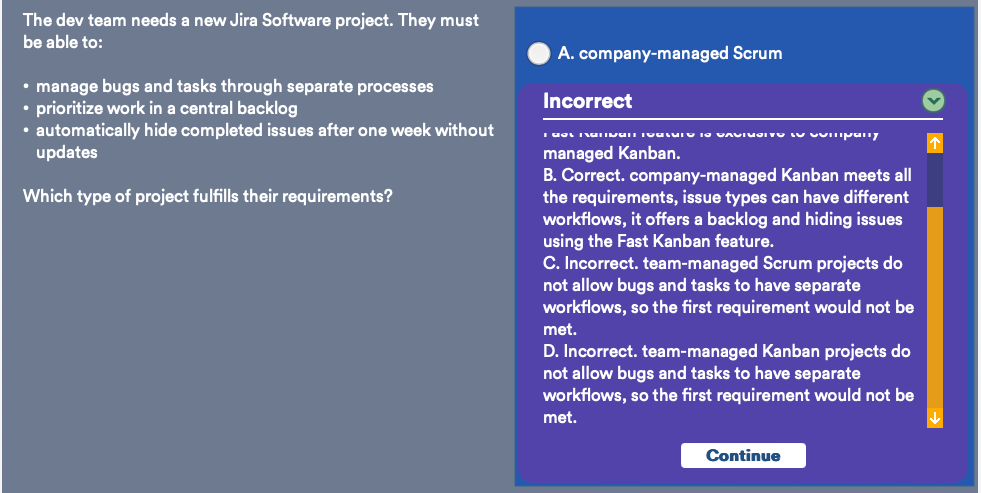Click the white divider line under 'Incorrect'

(743, 118)
